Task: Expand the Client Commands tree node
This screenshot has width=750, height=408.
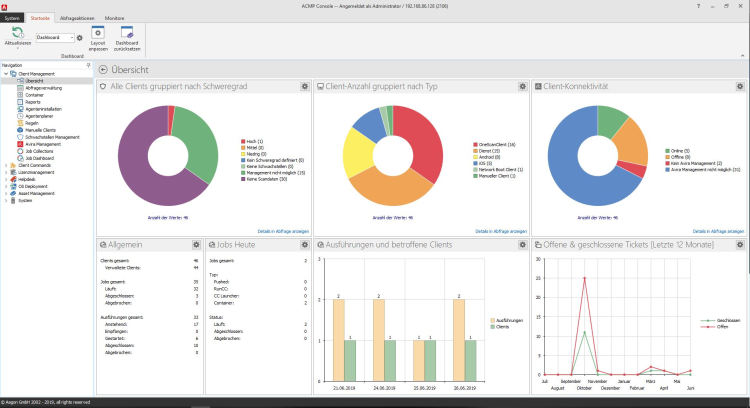Action: coord(6,165)
